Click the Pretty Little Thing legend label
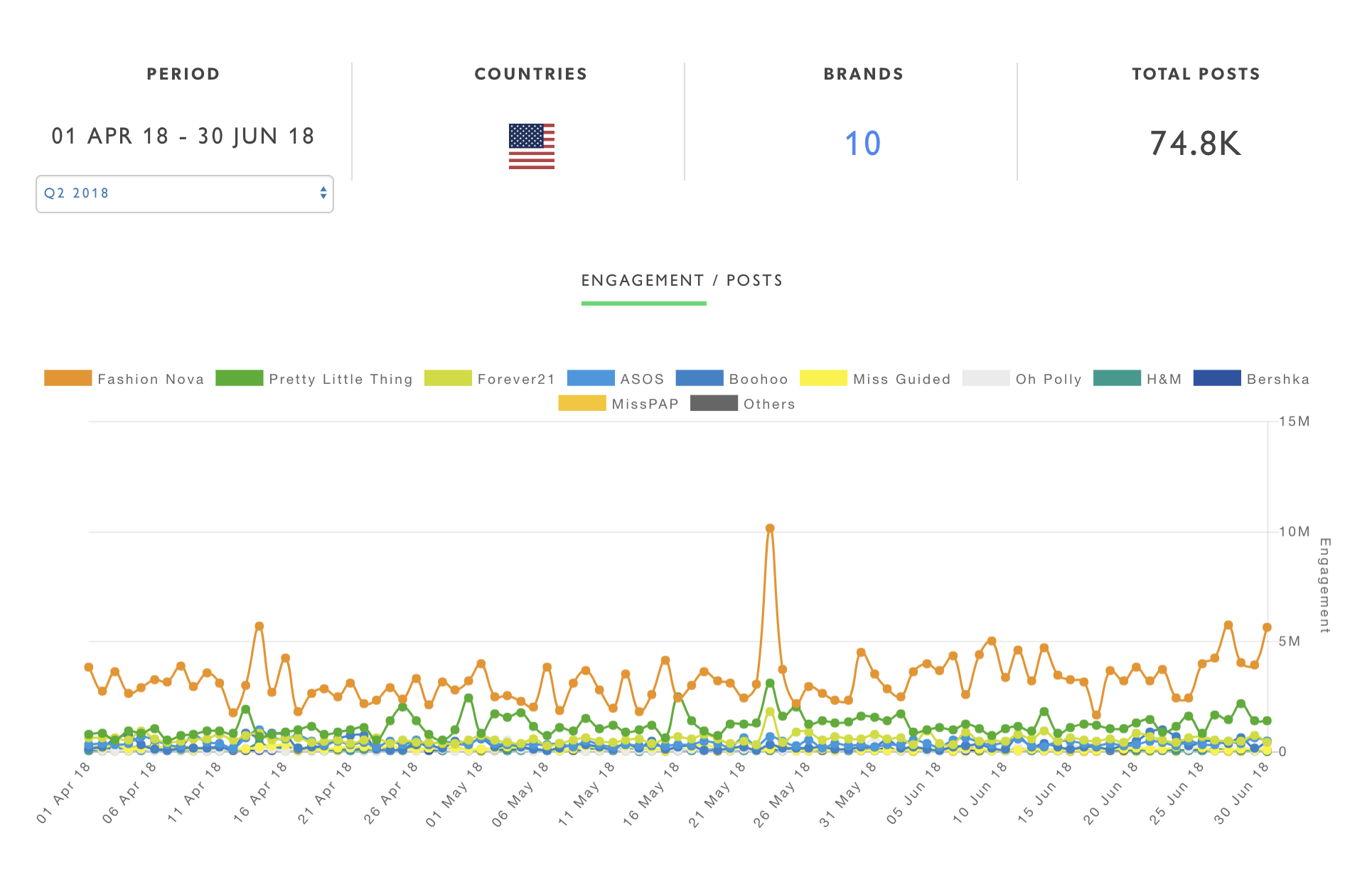Image resolution: width=1372 pixels, height=870 pixels. [x=341, y=379]
